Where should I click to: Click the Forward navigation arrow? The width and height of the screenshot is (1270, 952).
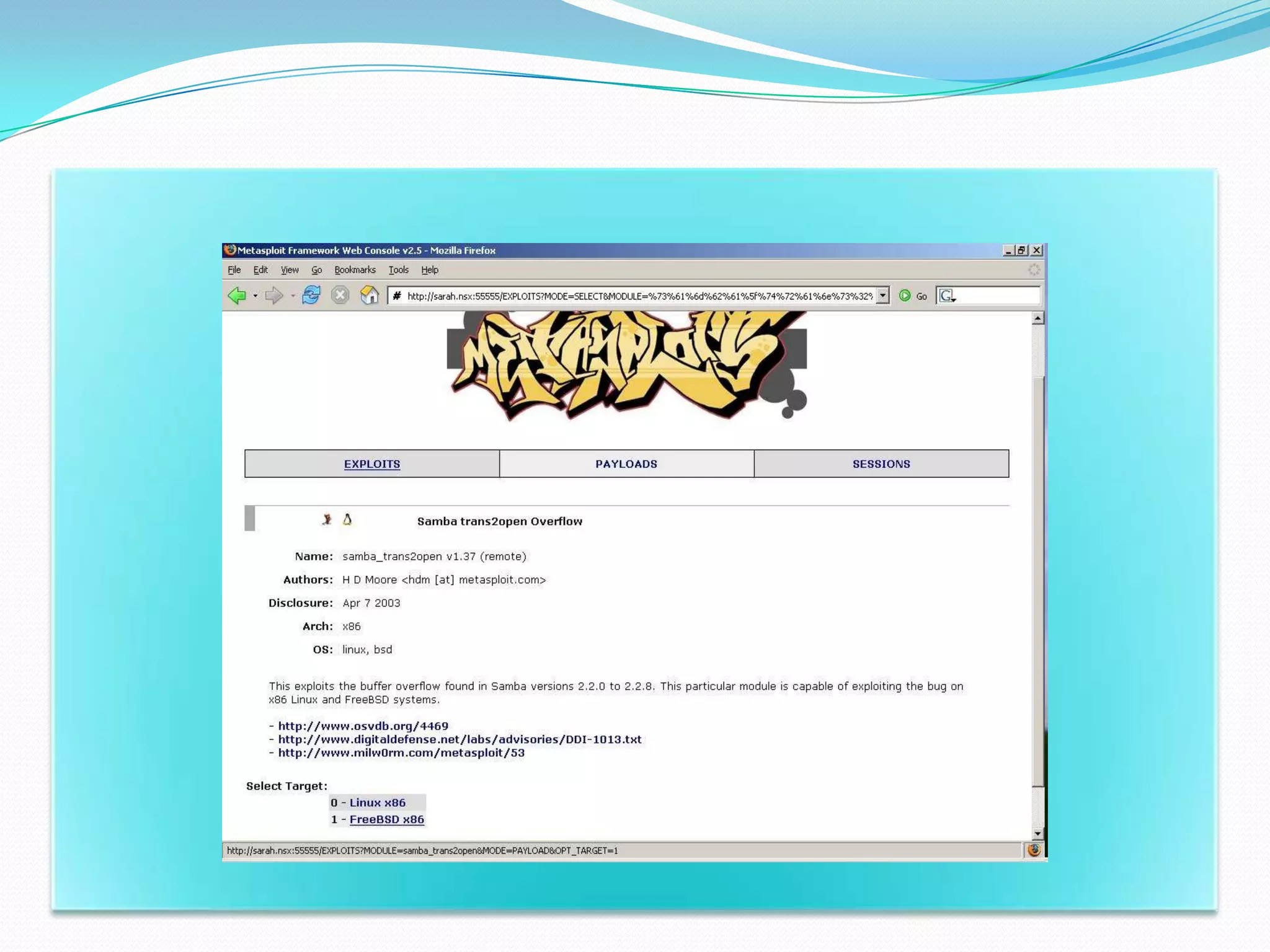273,296
